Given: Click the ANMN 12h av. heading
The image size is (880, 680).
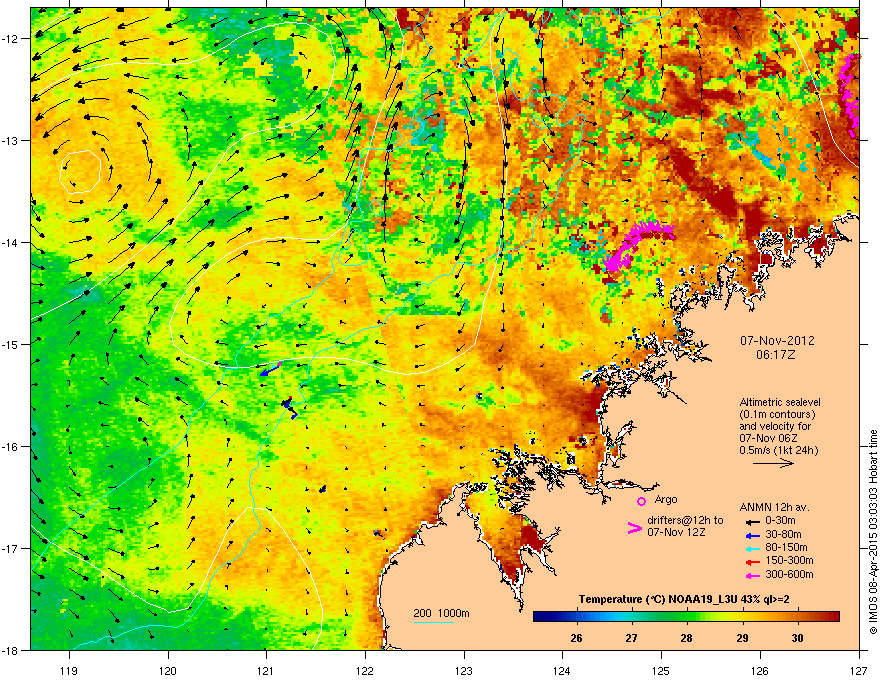Looking at the screenshot, I should click(774, 507).
